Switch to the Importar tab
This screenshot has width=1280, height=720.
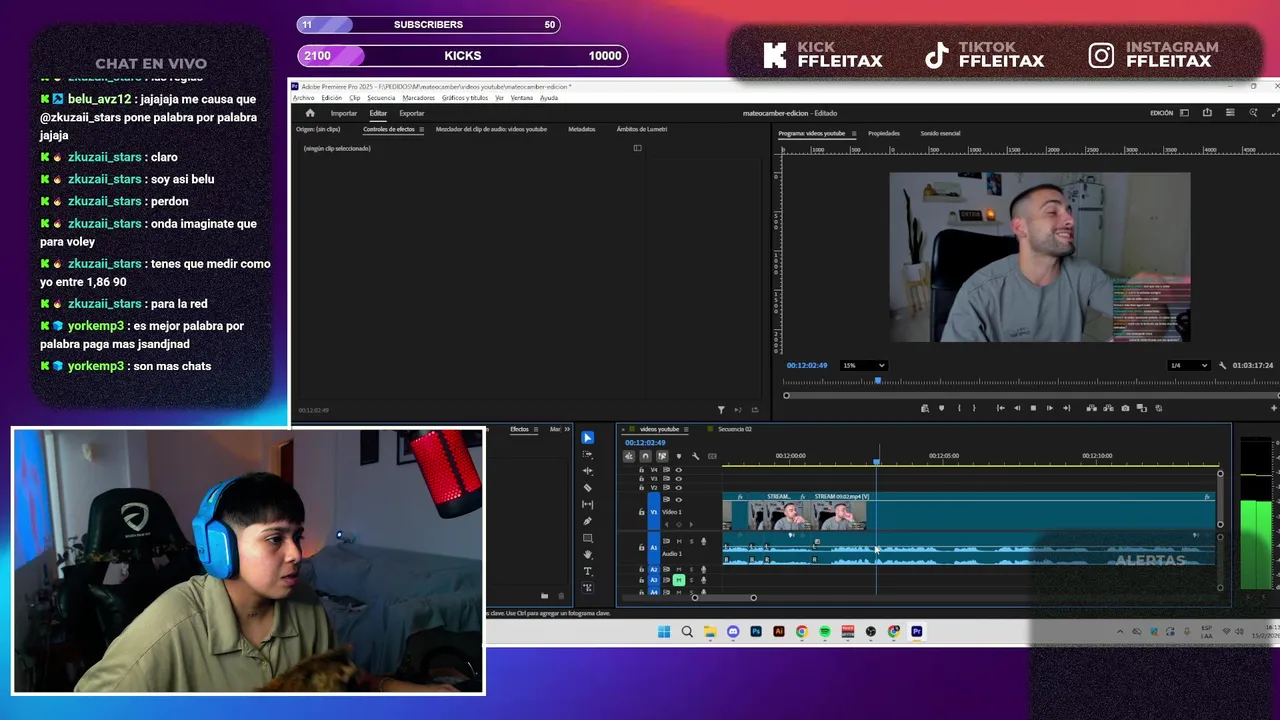[344, 114]
